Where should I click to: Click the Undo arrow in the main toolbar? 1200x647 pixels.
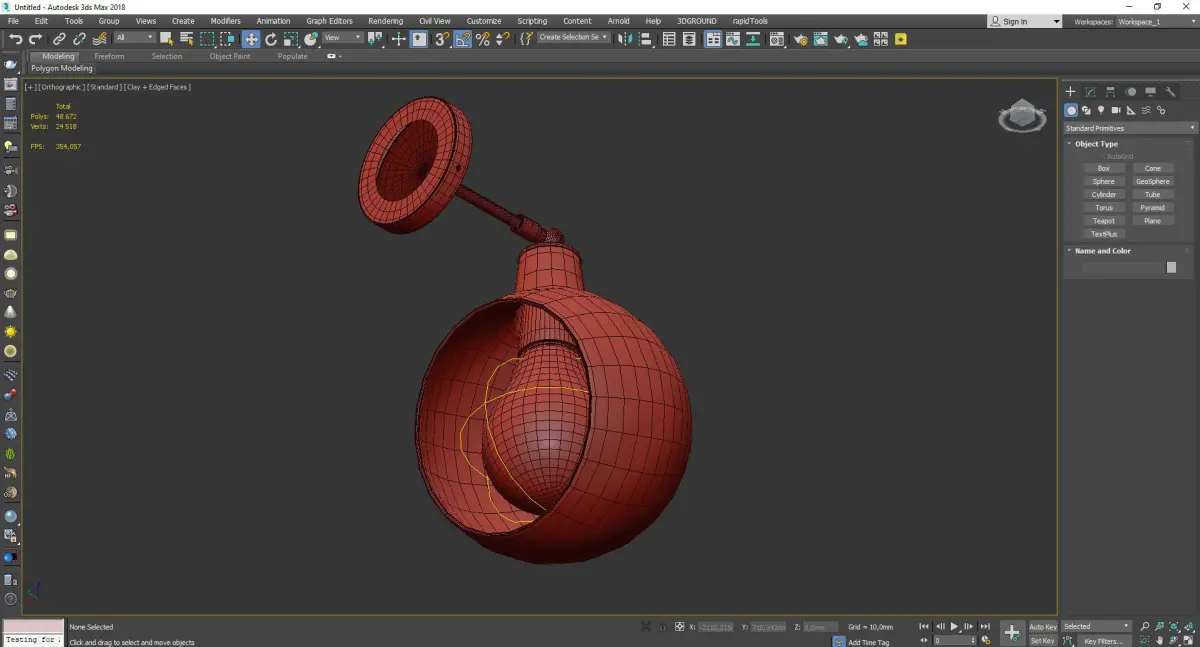pos(14,39)
